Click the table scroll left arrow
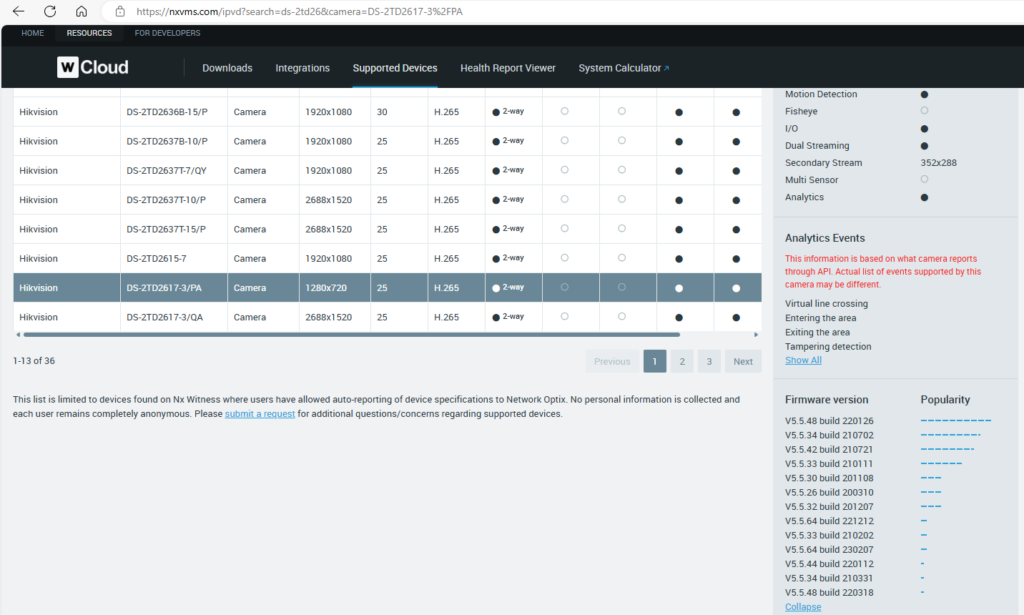Screen dimensions: 1024x615 pos(18,334)
